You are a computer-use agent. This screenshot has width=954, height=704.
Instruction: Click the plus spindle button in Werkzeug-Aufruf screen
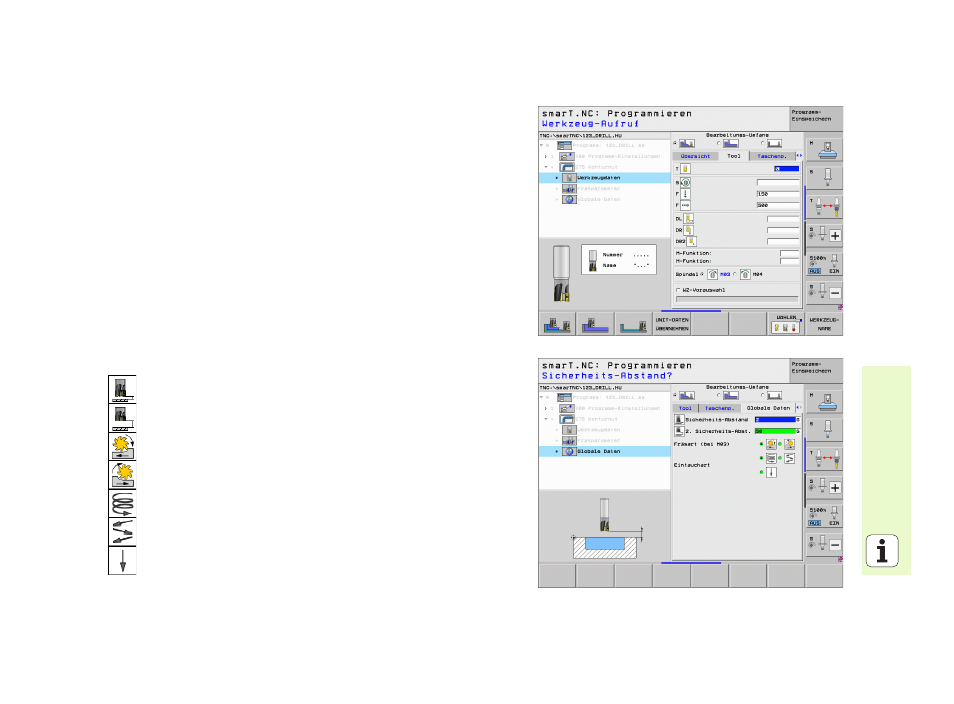pyautogui.click(x=835, y=235)
